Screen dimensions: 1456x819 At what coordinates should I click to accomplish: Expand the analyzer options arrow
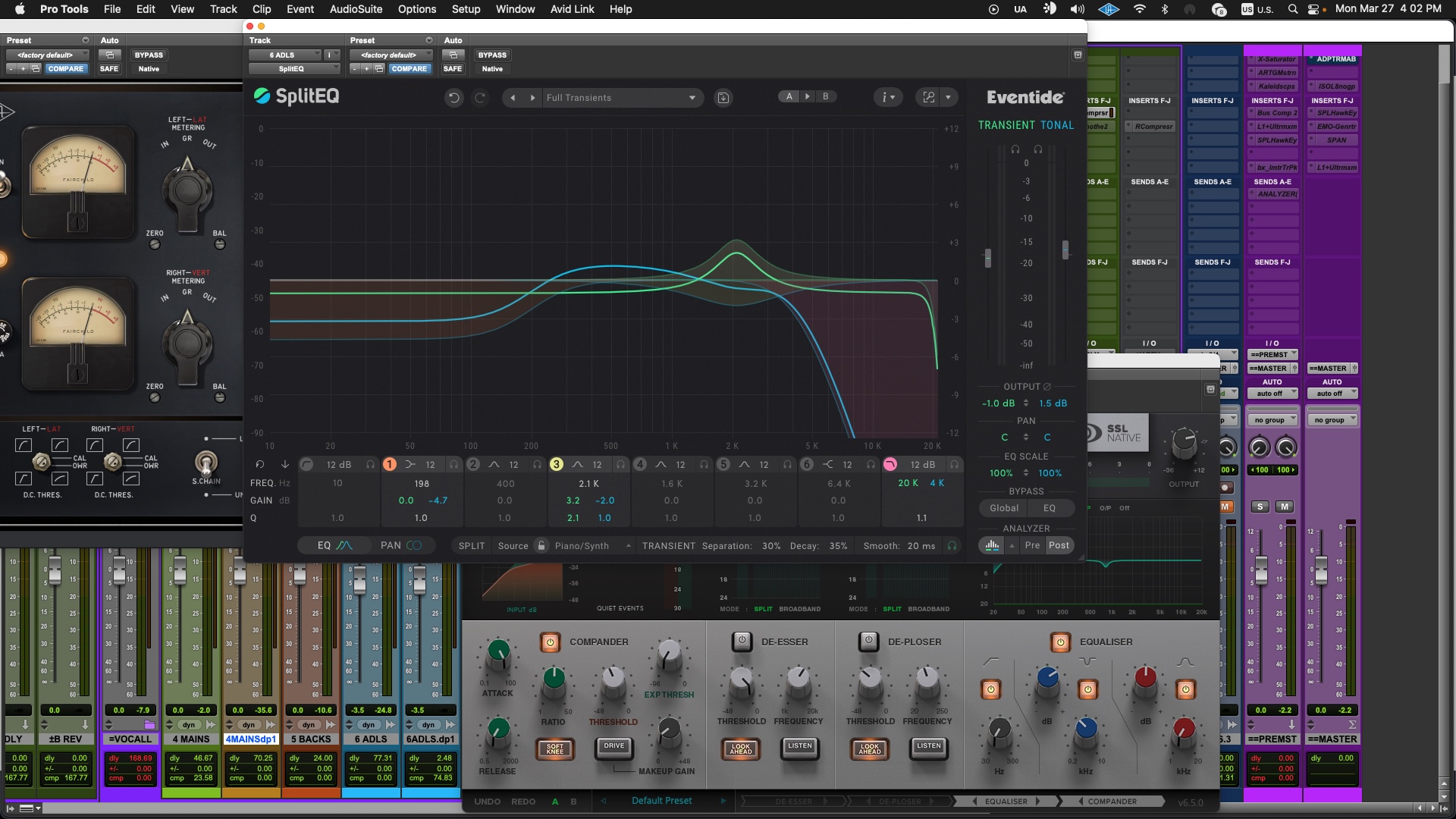[x=1012, y=545]
